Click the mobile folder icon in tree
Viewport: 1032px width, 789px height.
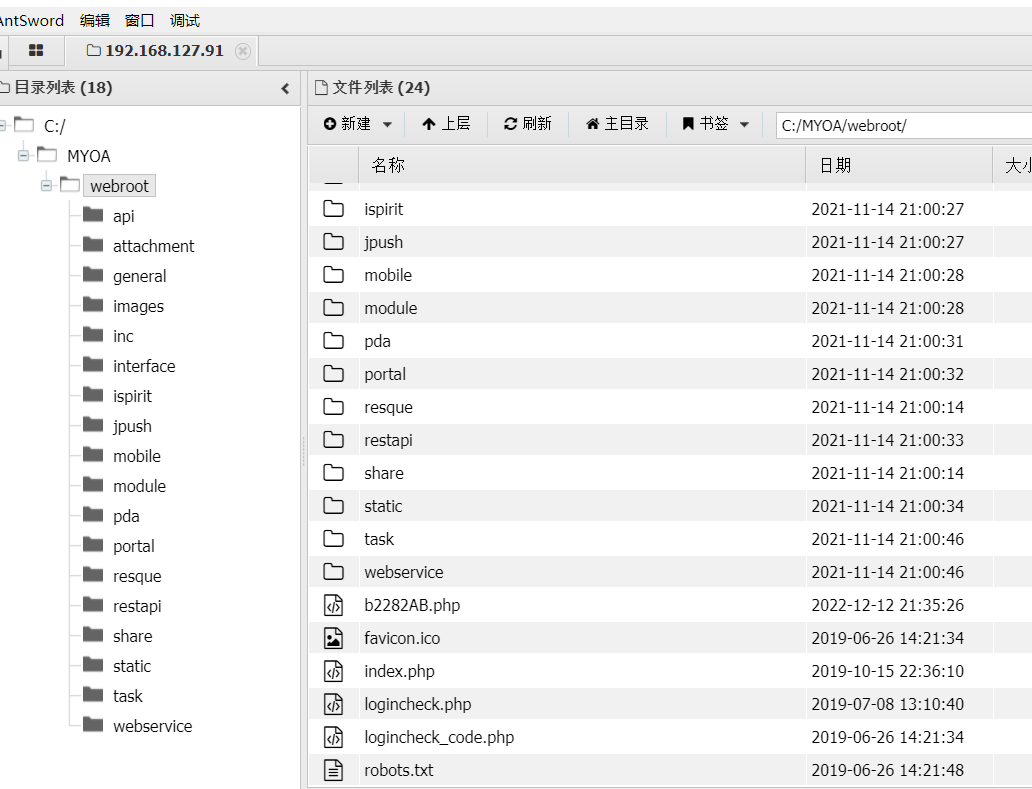93,455
